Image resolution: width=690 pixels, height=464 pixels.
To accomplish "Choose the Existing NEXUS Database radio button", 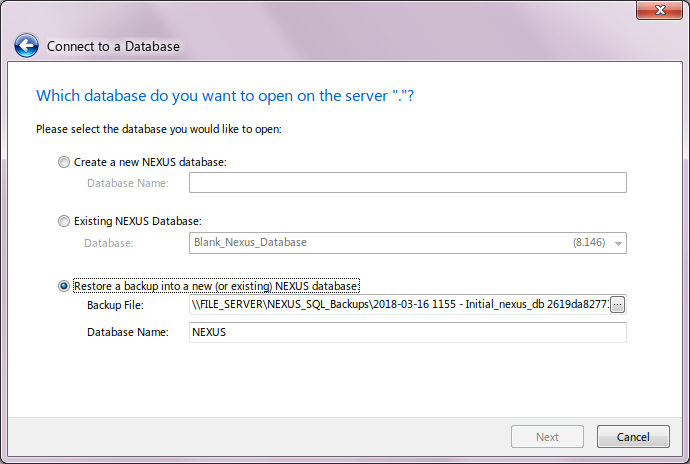I will click(x=65, y=221).
